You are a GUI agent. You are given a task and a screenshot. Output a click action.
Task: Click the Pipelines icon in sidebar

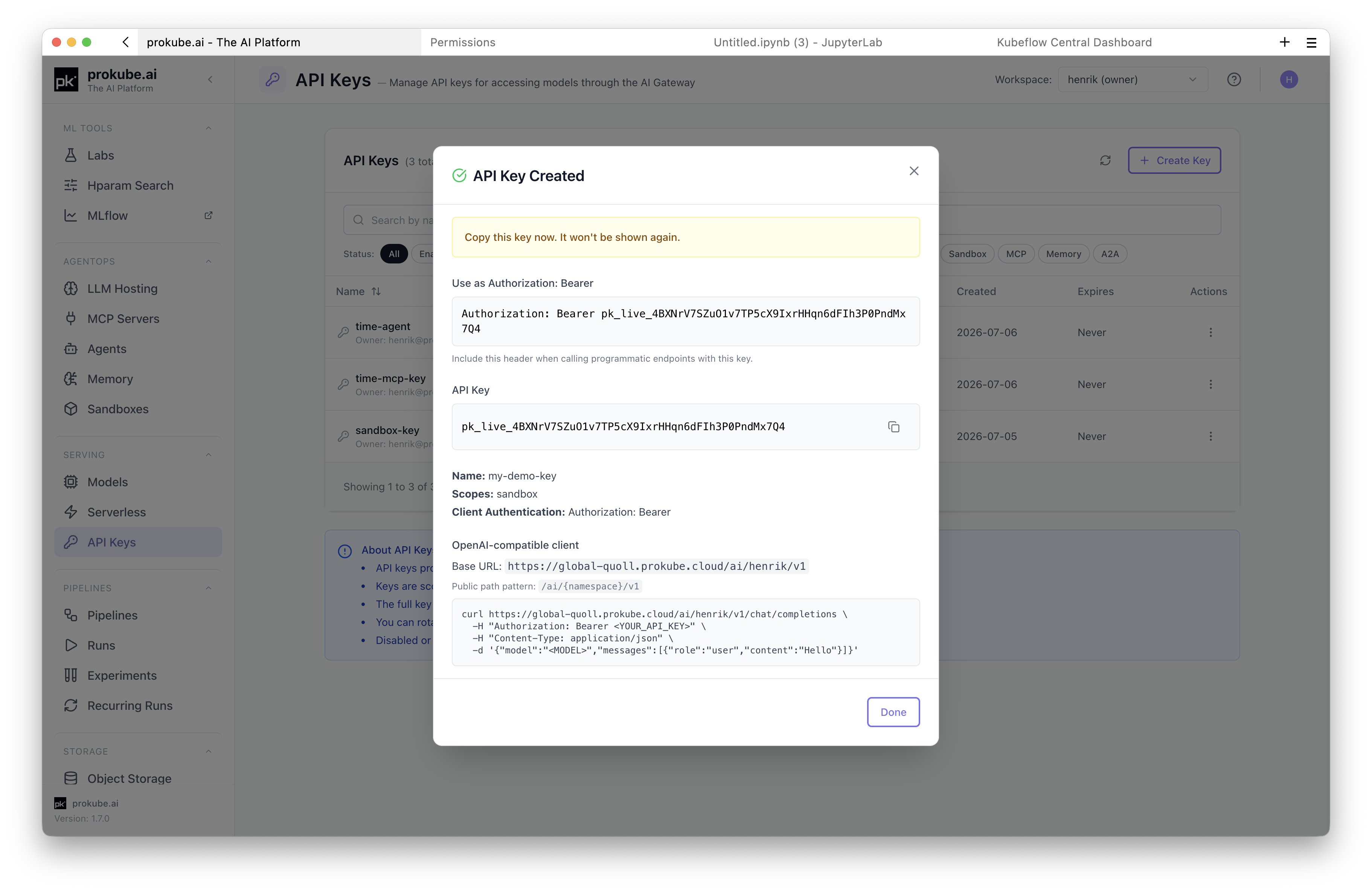[x=71, y=615]
